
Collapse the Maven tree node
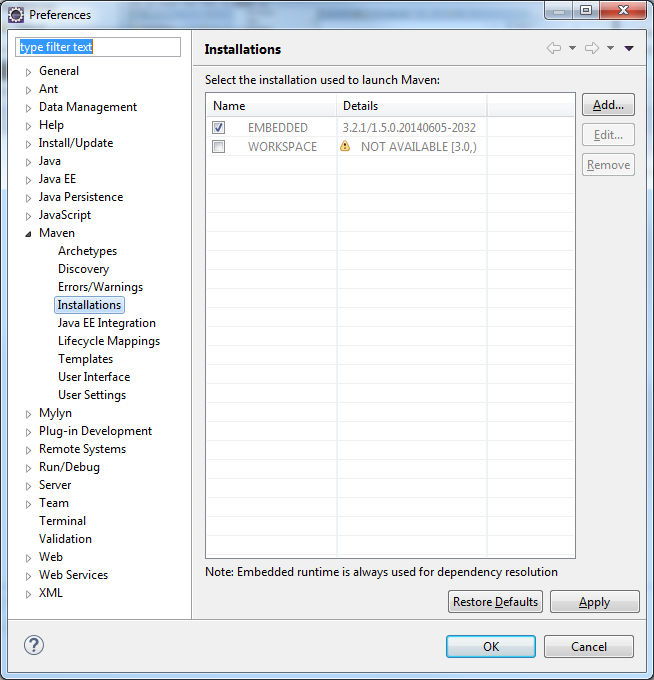point(29,233)
